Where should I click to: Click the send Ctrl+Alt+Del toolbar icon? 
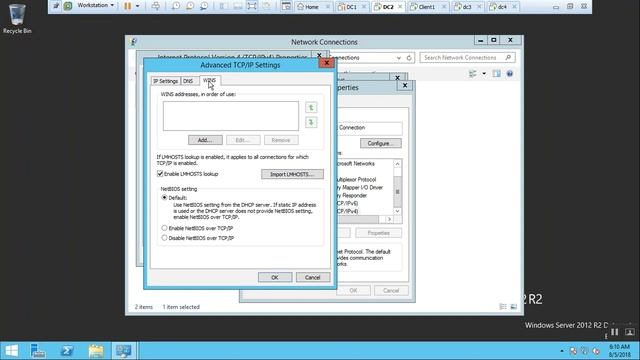point(156,6)
